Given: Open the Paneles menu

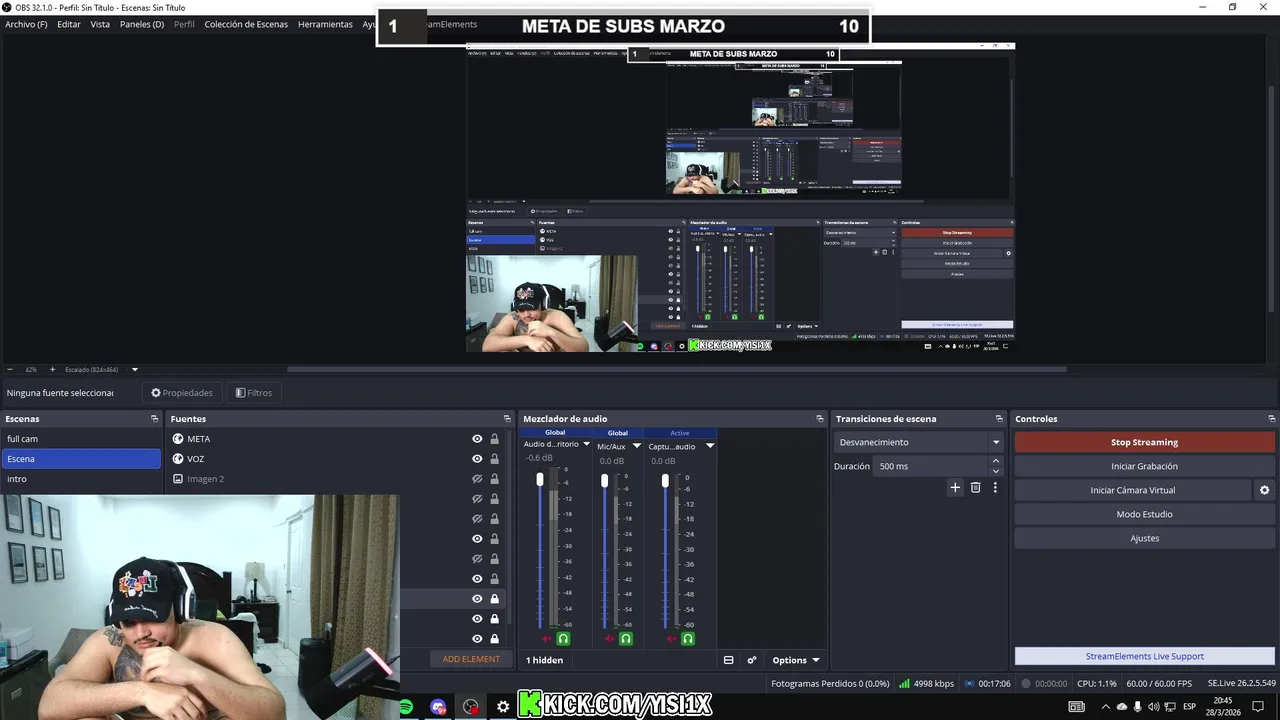Looking at the screenshot, I should point(142,24).
